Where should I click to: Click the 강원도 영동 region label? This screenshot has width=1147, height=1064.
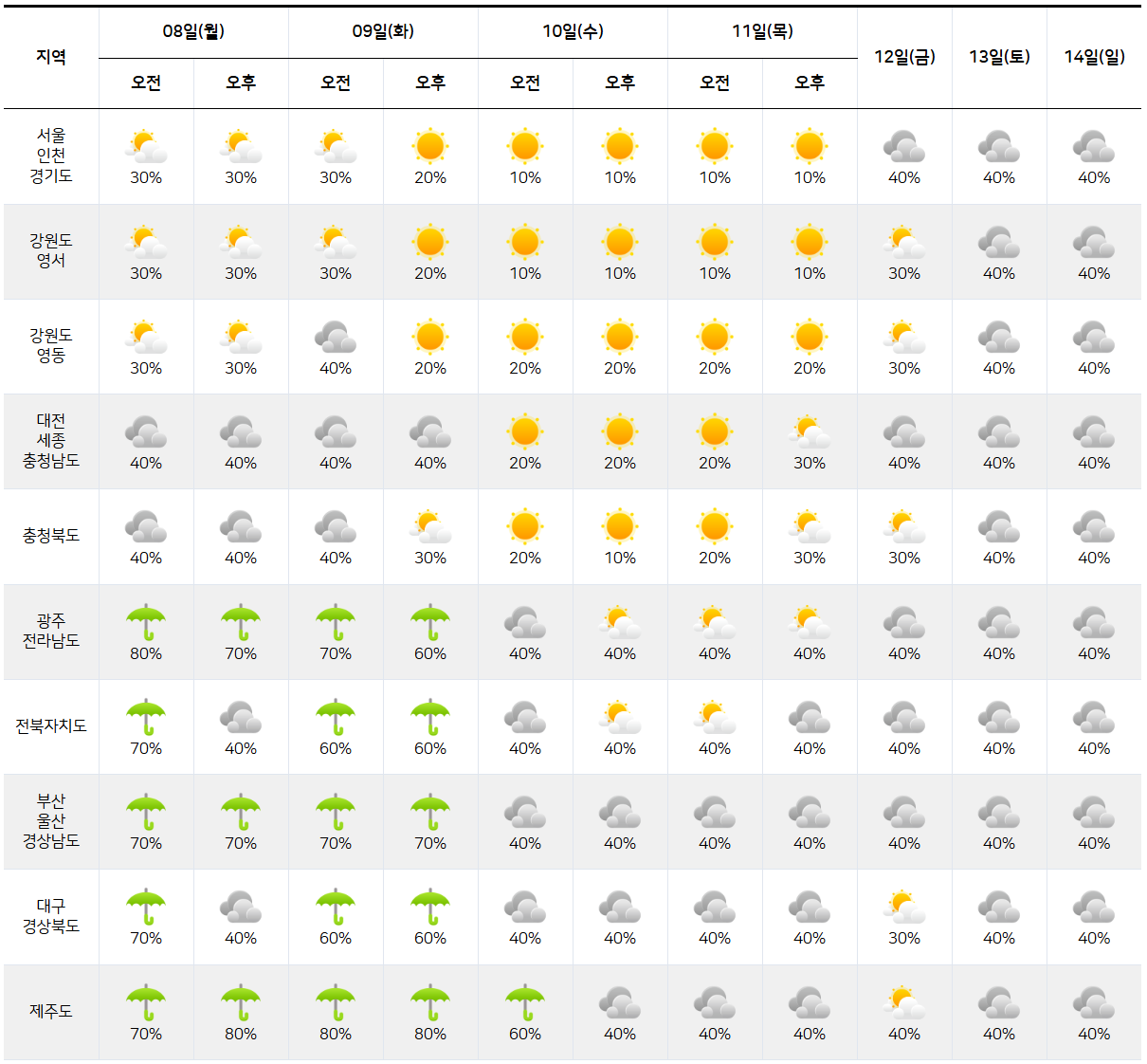[51, 345]
